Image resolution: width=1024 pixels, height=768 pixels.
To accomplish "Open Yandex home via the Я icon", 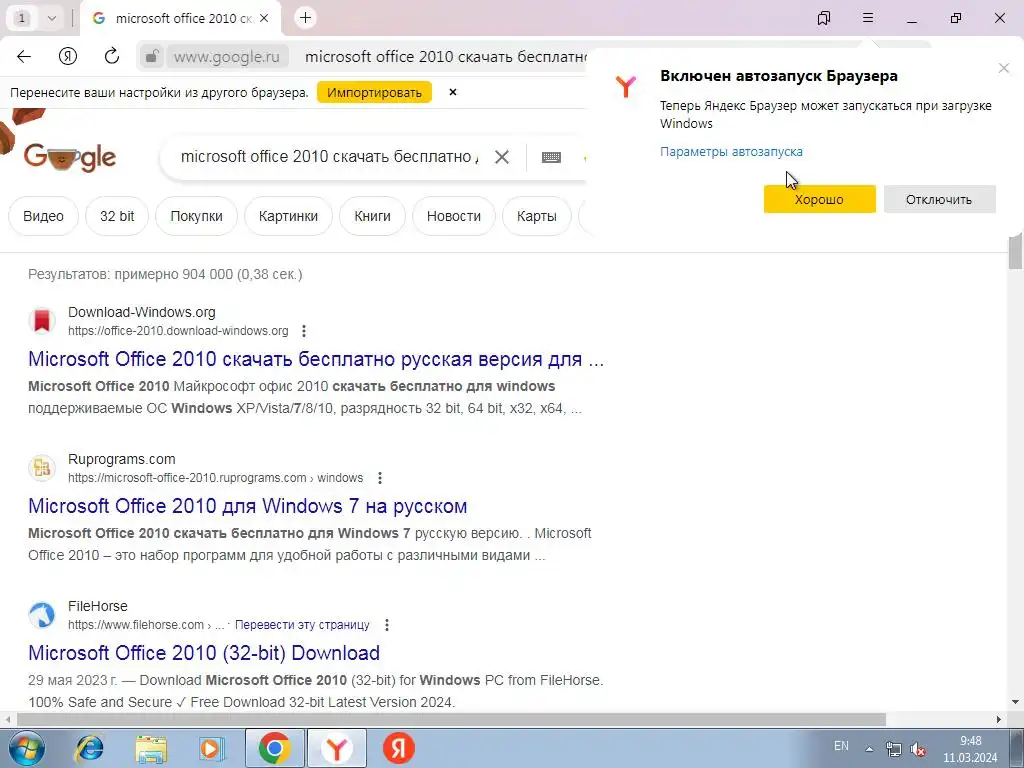I will 68,56.
